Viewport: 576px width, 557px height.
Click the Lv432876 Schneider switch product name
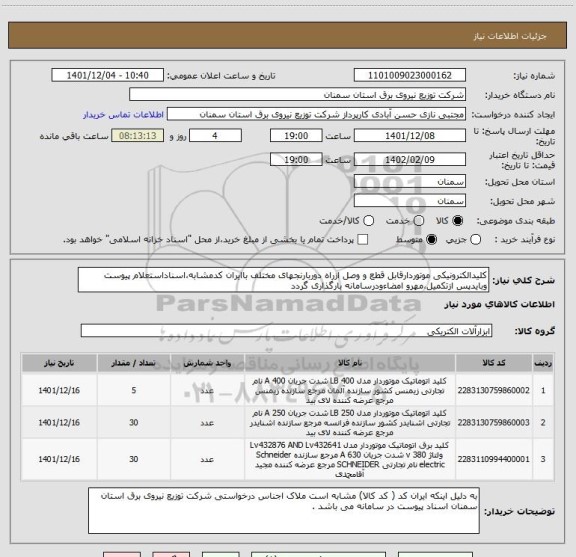350,459
